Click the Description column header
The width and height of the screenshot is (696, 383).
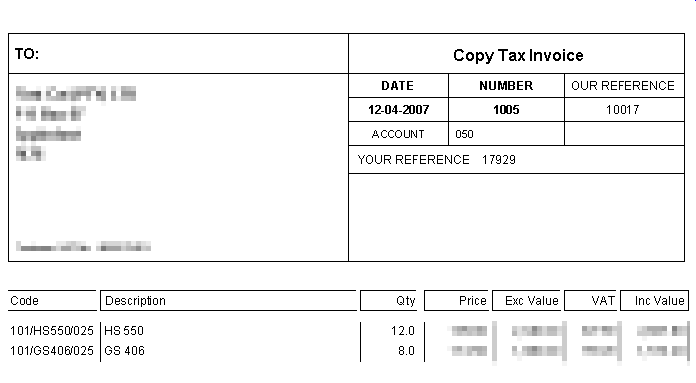135,301
